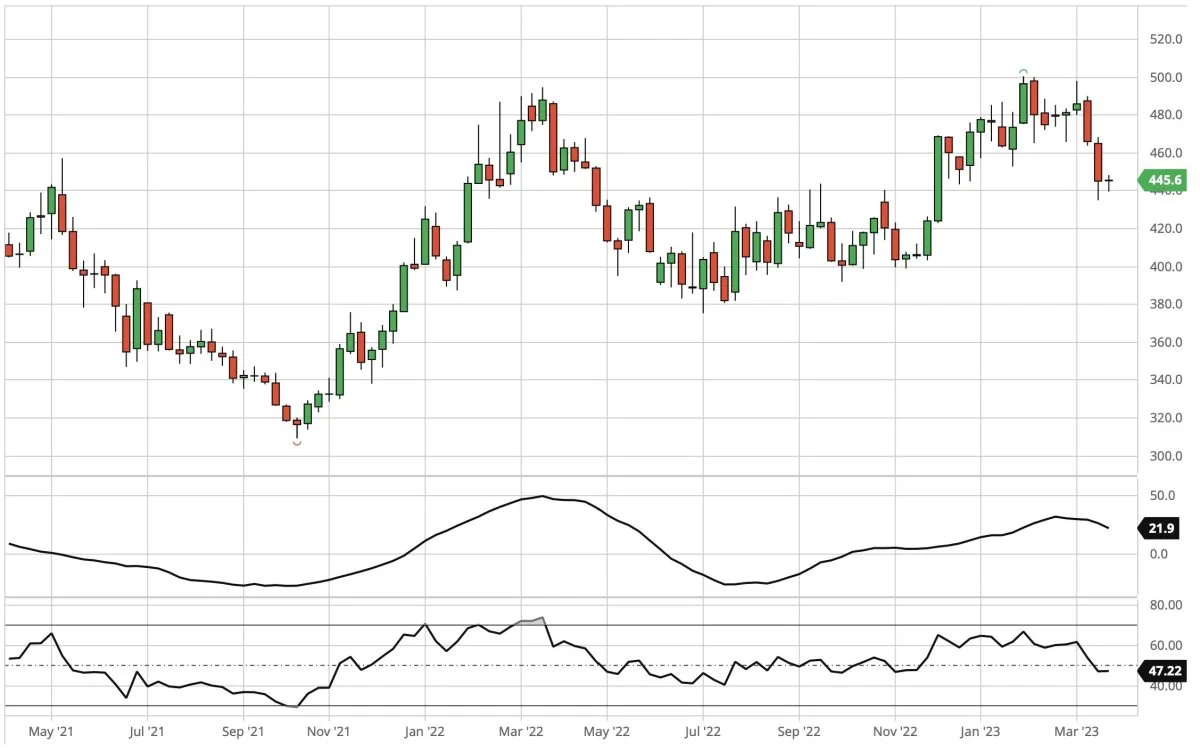Image resolution: width=1200 pixels, height=752 pixels.
Task: Click the 360.0 price axis label
Action: point(1166,343)
